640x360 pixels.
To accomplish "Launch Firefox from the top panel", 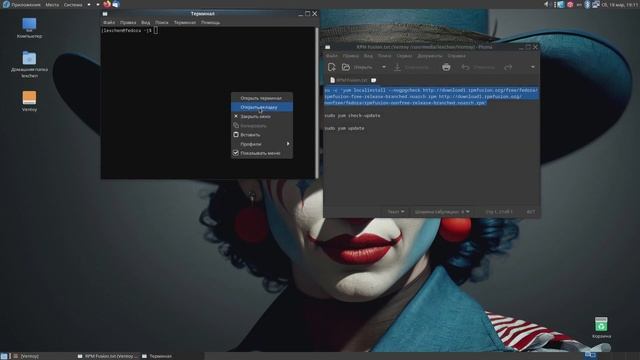I will click(x=107, y=4).
